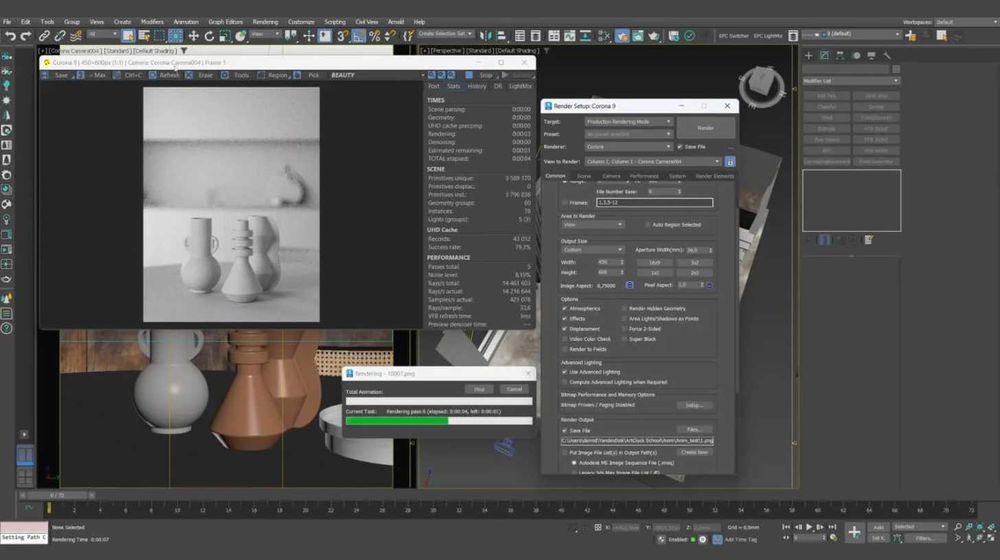
Task: Click the Undo arrow in main toolbar
Action: (x=10, y=36)
